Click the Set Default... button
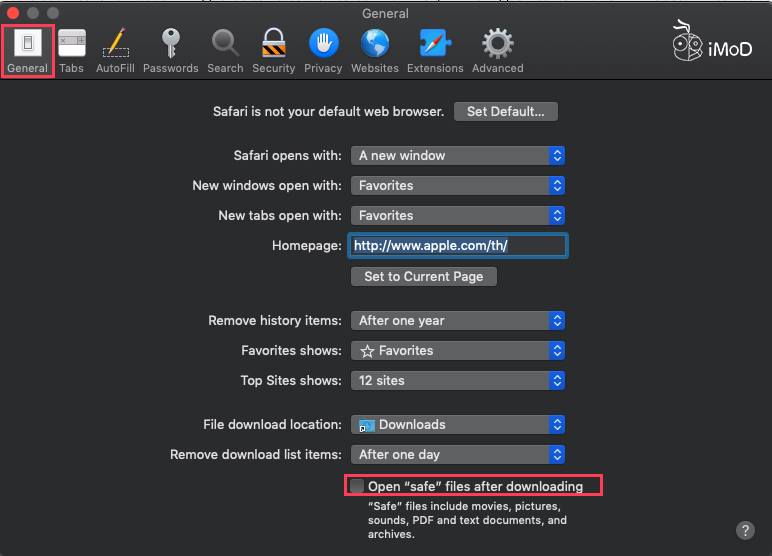The height and width of the screenshot is (556, 772). [x=506, y=112]
